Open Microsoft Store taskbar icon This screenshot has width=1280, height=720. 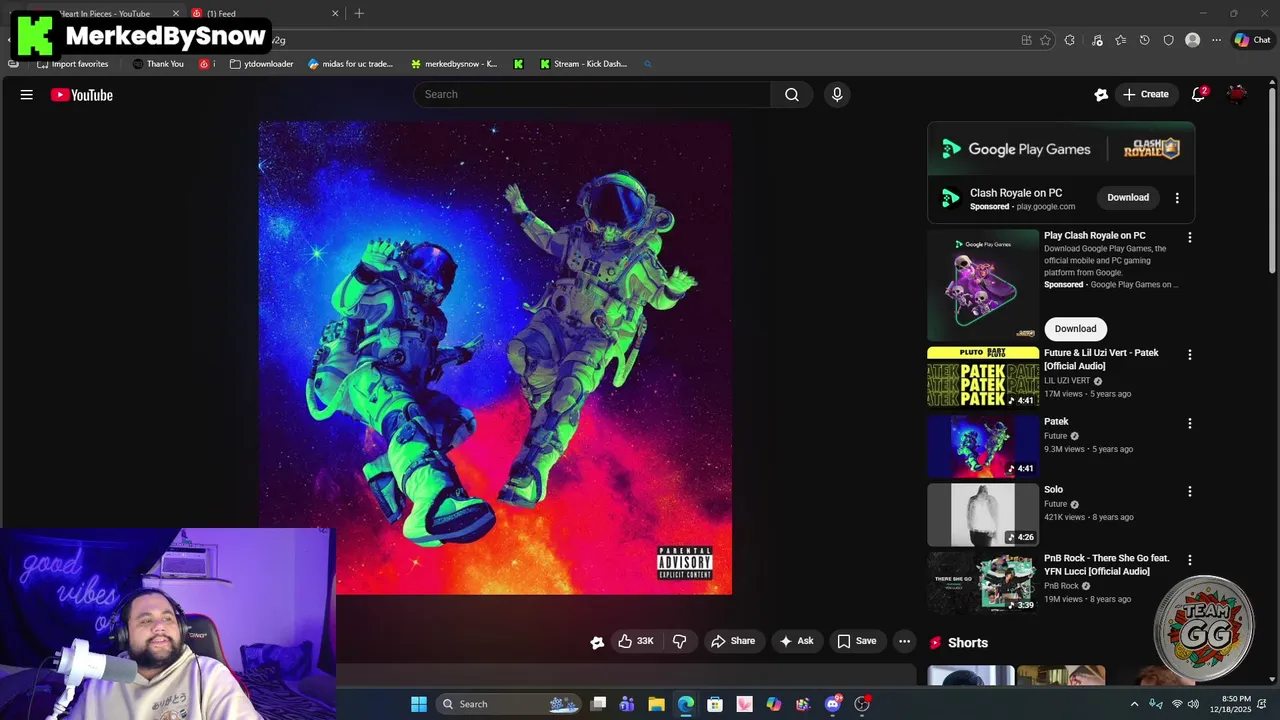click(x=715, y=704)
